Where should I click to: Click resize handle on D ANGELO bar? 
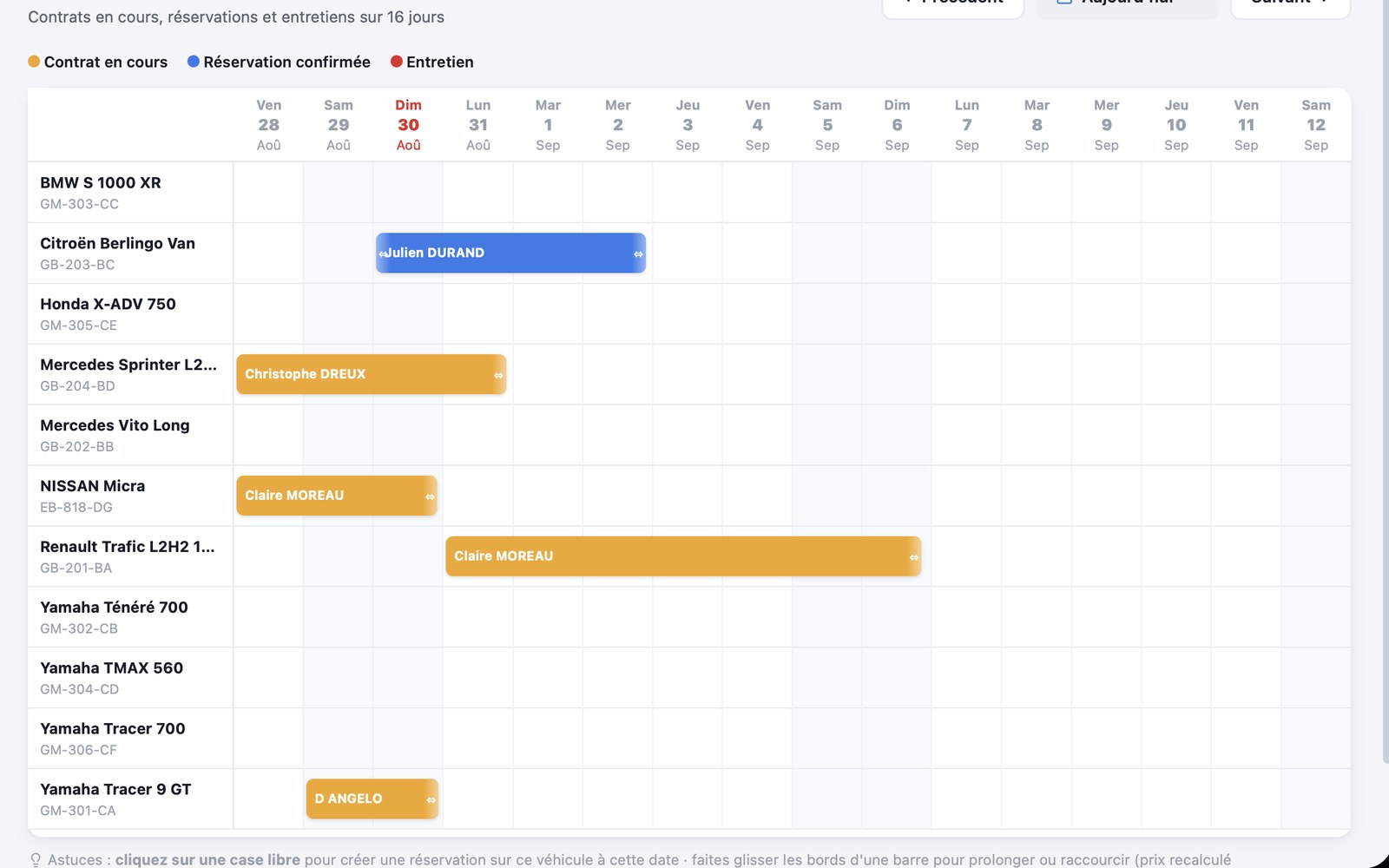click(x=431, y=799)
